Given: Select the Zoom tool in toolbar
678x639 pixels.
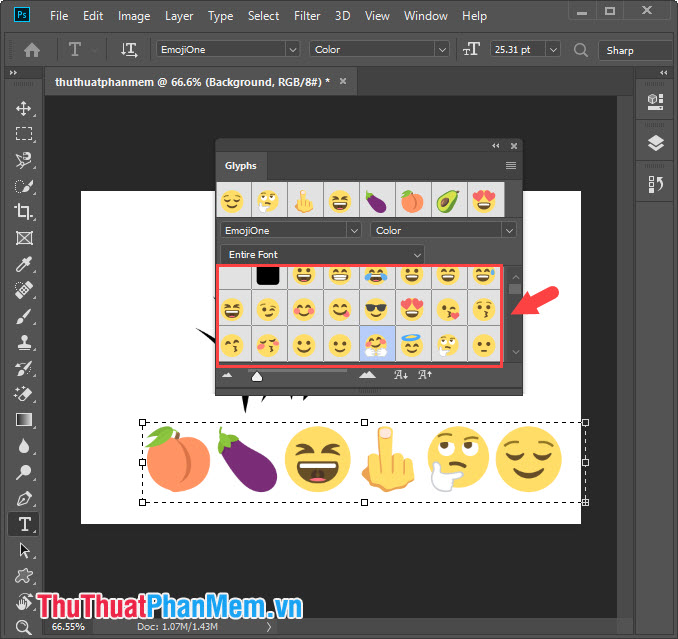Looking at the screenshot, I should tap(23, 626).
